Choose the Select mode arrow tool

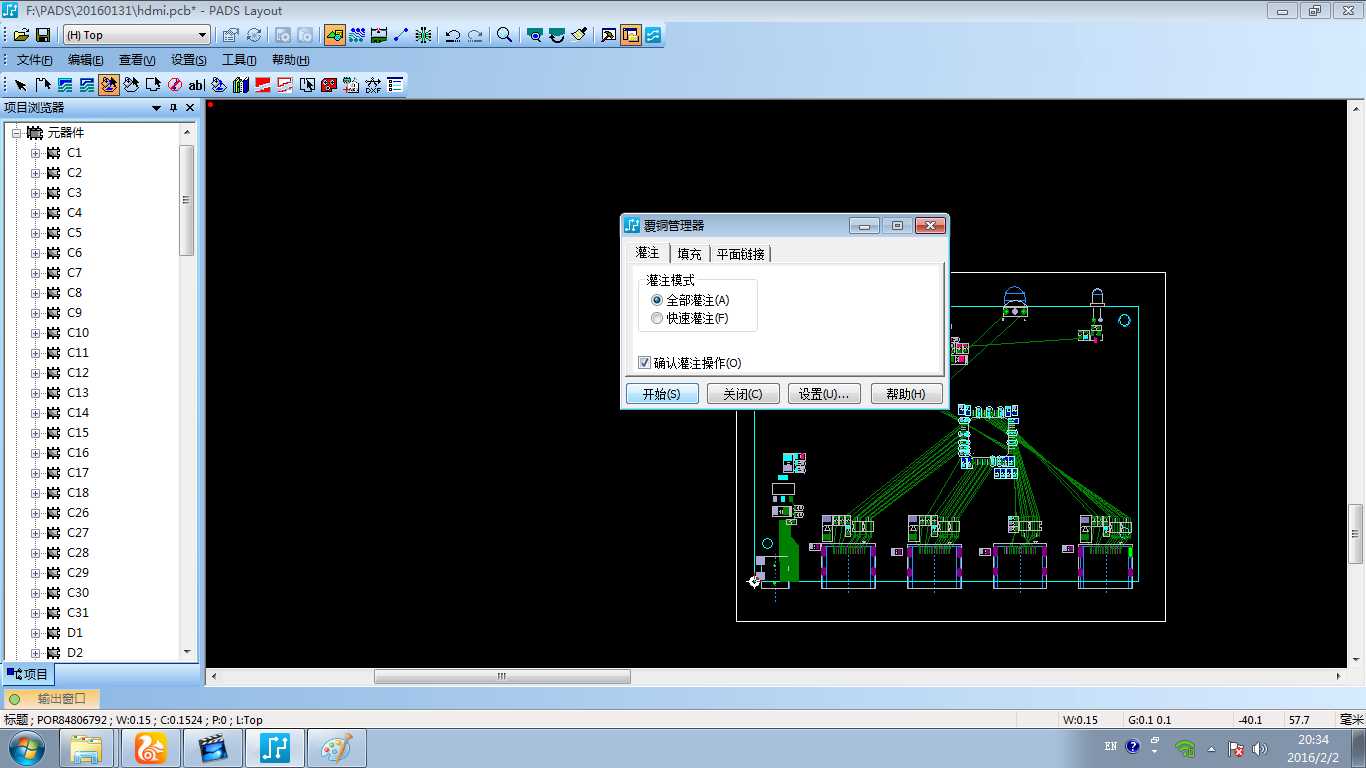pyautogui.click(x=21, y=85)
